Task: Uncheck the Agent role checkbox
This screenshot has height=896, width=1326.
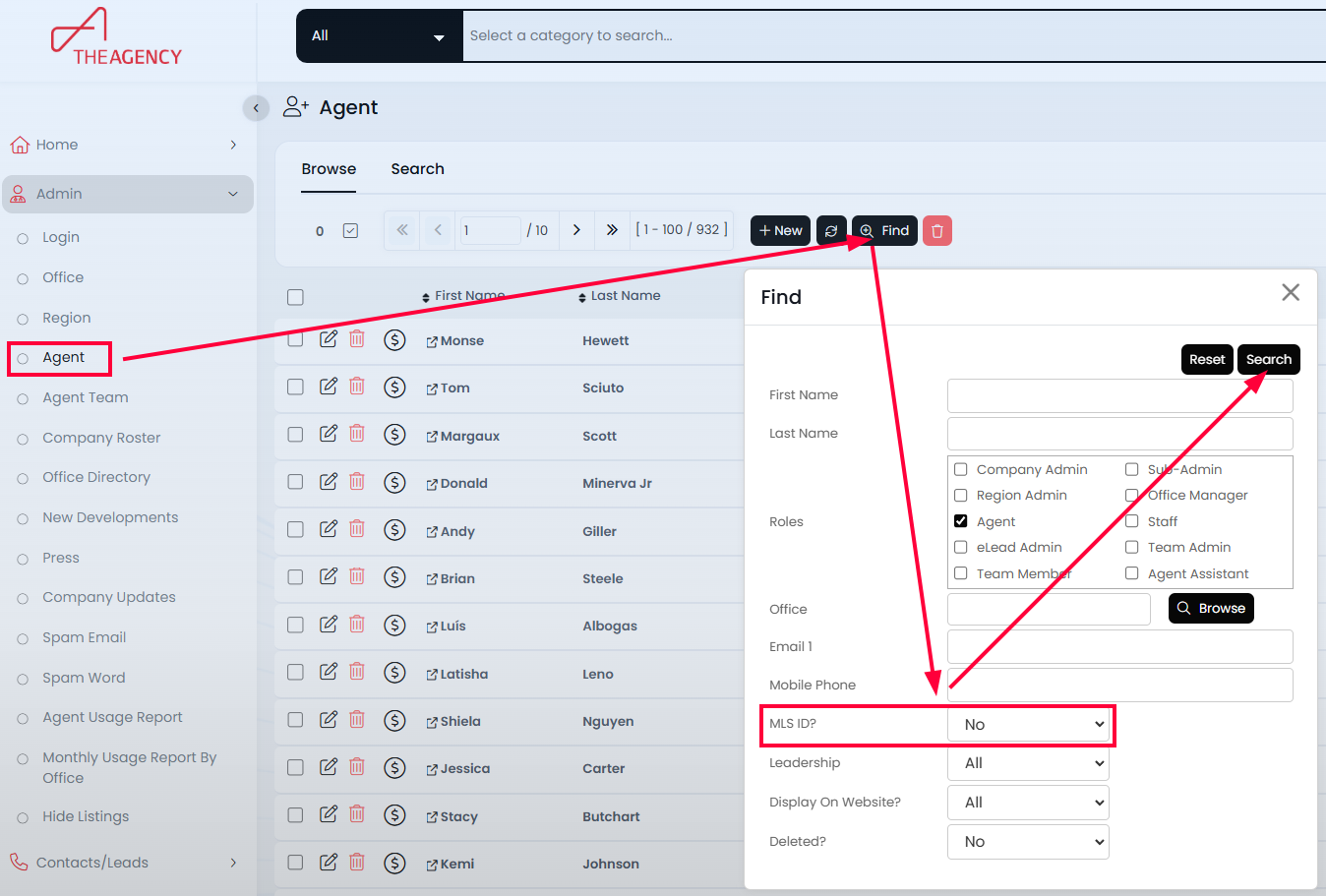Action: click(x=961, y=521)
